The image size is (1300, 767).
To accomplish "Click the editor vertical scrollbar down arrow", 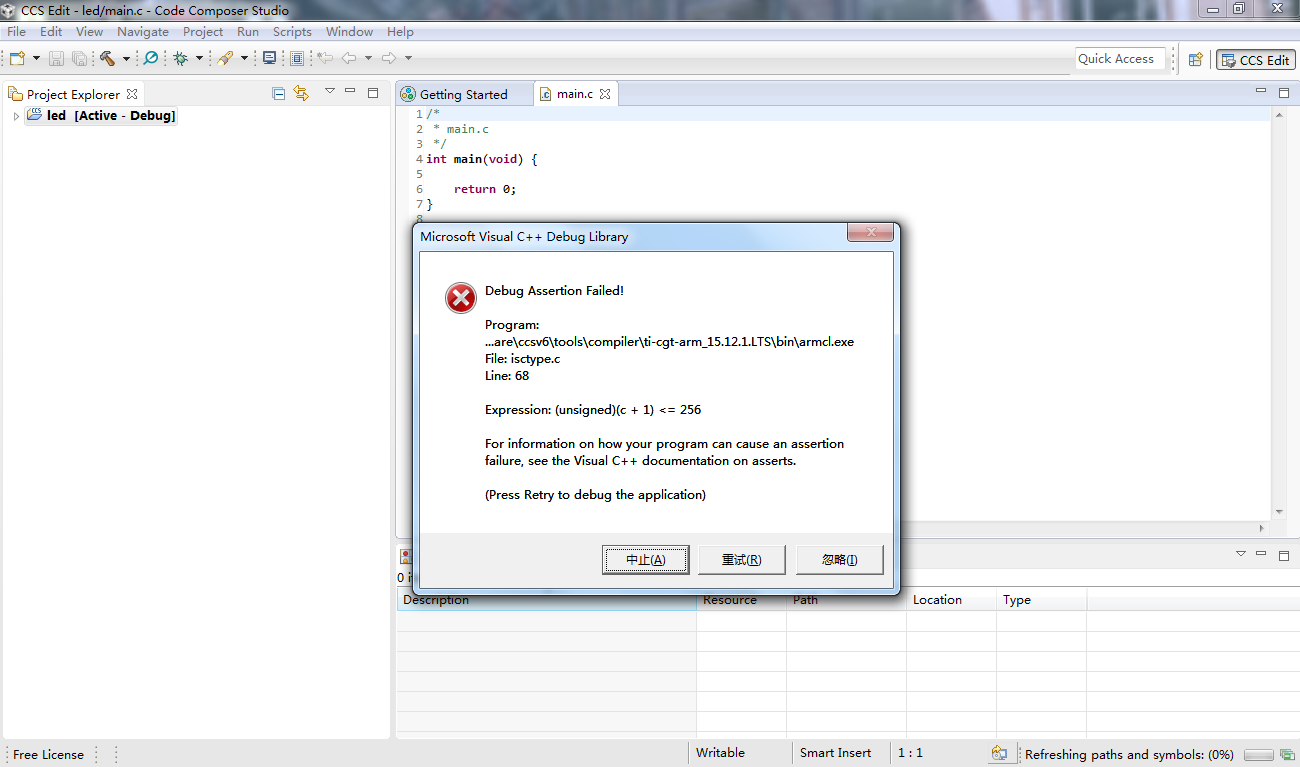I will point(1279,512).
